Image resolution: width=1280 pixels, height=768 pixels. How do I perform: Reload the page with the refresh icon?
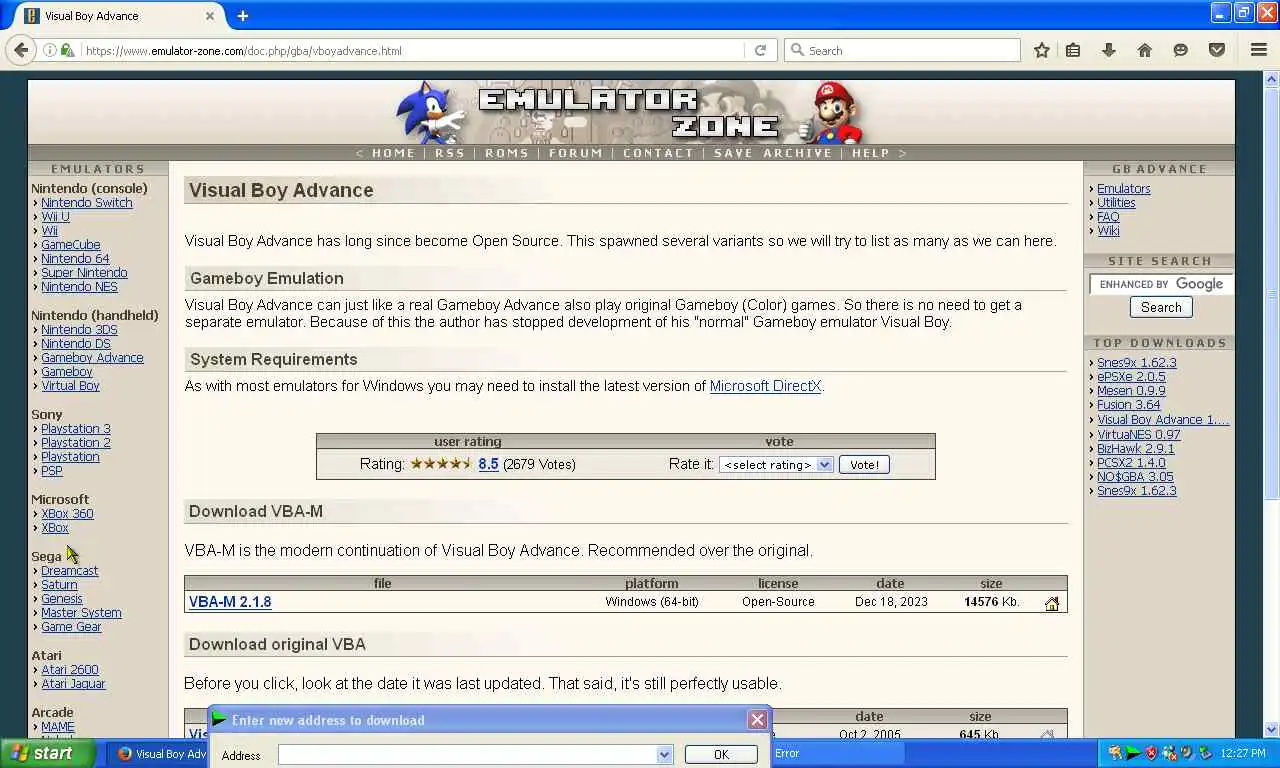(760, 50)
